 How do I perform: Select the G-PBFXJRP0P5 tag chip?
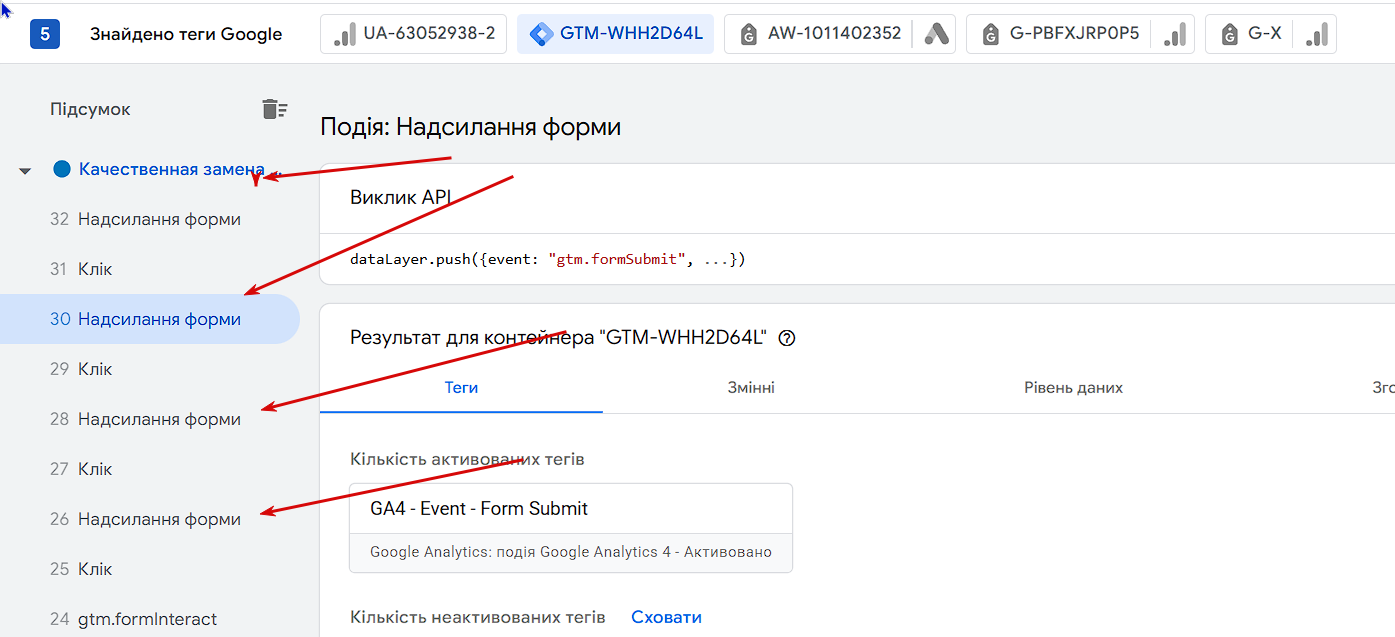(x=1080, y=34)
